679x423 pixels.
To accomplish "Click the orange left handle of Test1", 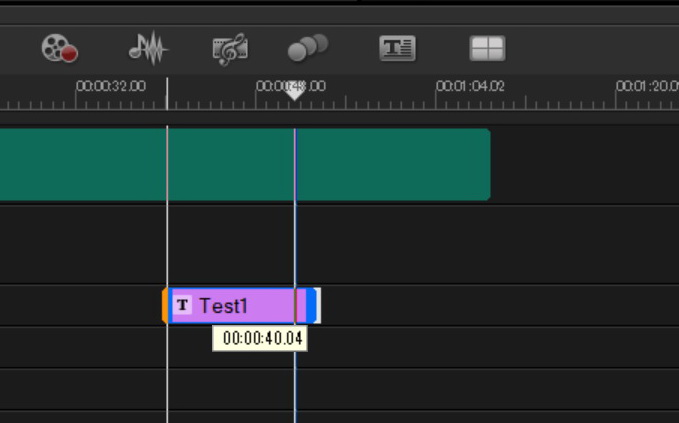I will [x=165, y=306].
